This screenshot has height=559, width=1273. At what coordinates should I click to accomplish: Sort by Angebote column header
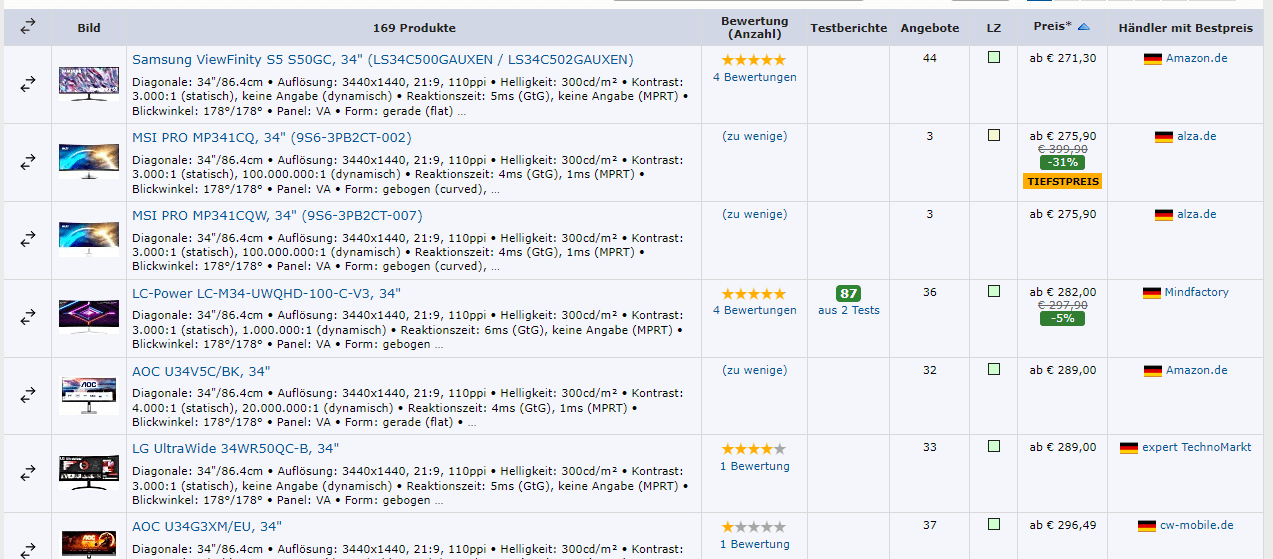pos(930,28)
